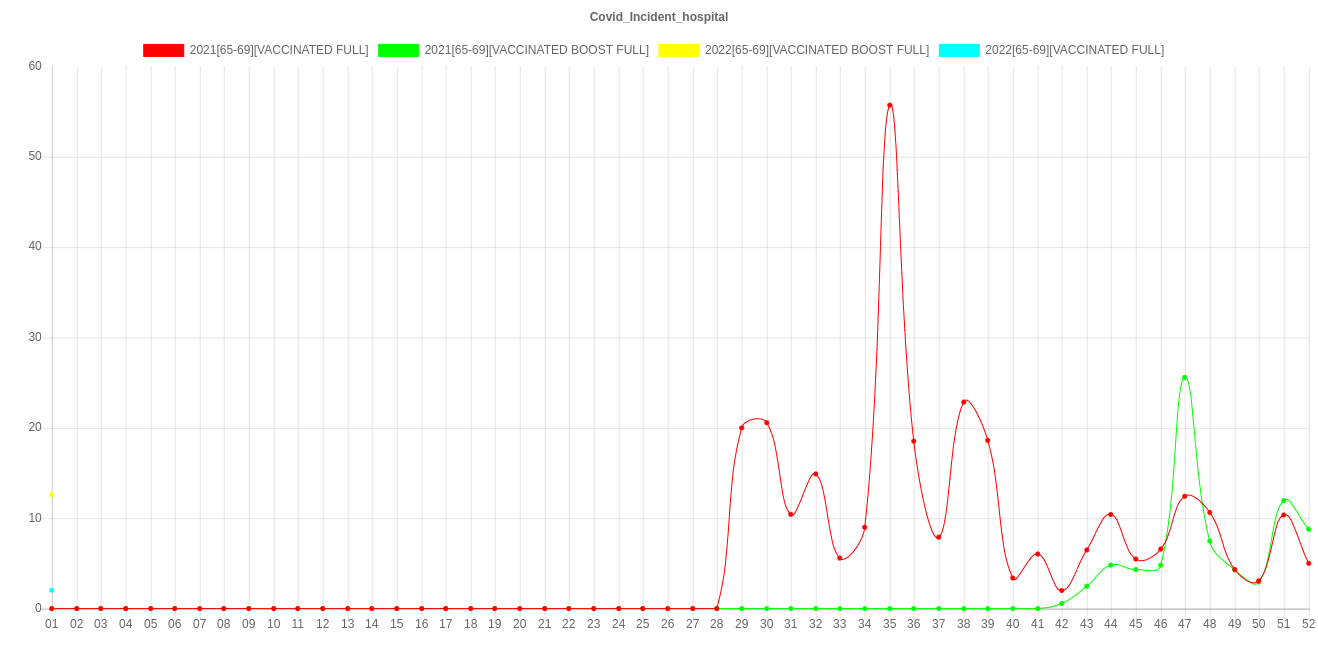
Task: Click the red 2021 VACCINATED FULL legend swatch
Action: (x=164, y=50)
